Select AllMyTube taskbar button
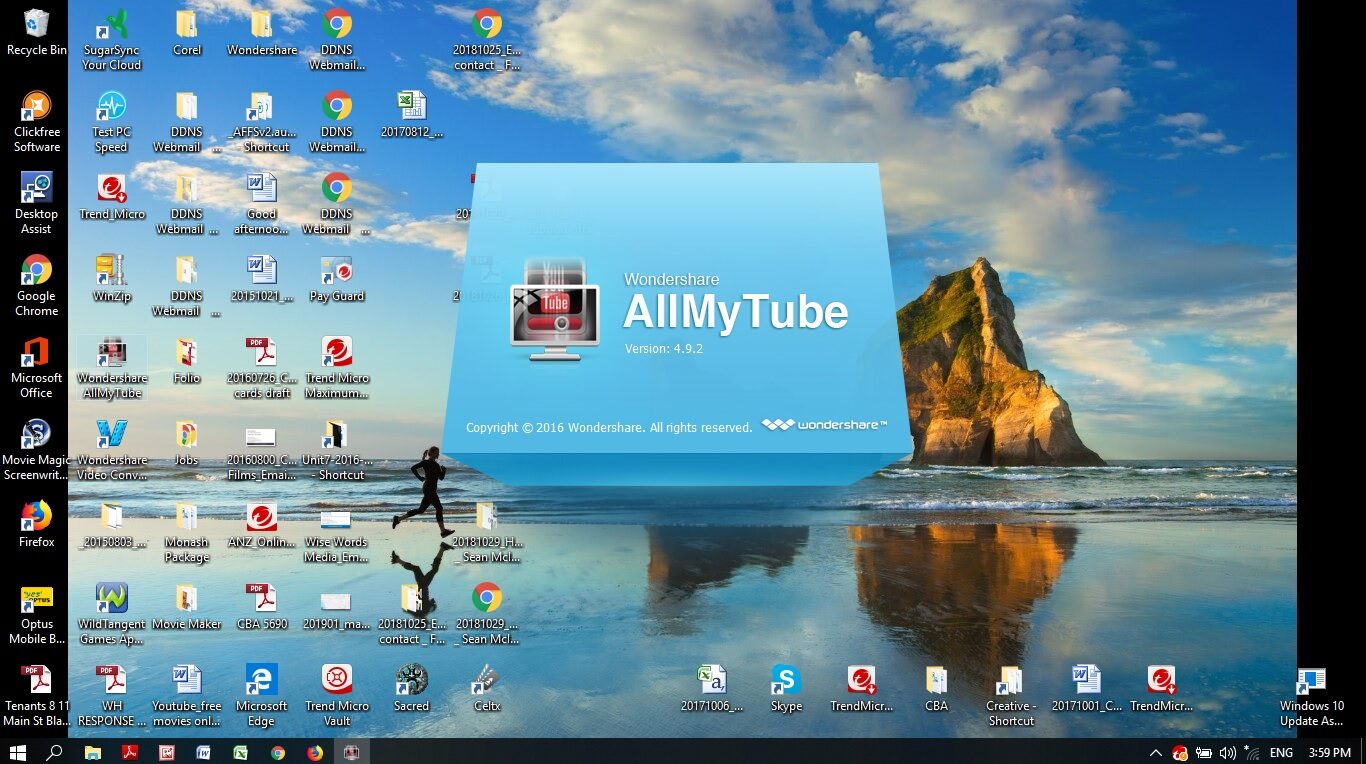Screen dimensions: 1366x764 (x=352, y=752)
